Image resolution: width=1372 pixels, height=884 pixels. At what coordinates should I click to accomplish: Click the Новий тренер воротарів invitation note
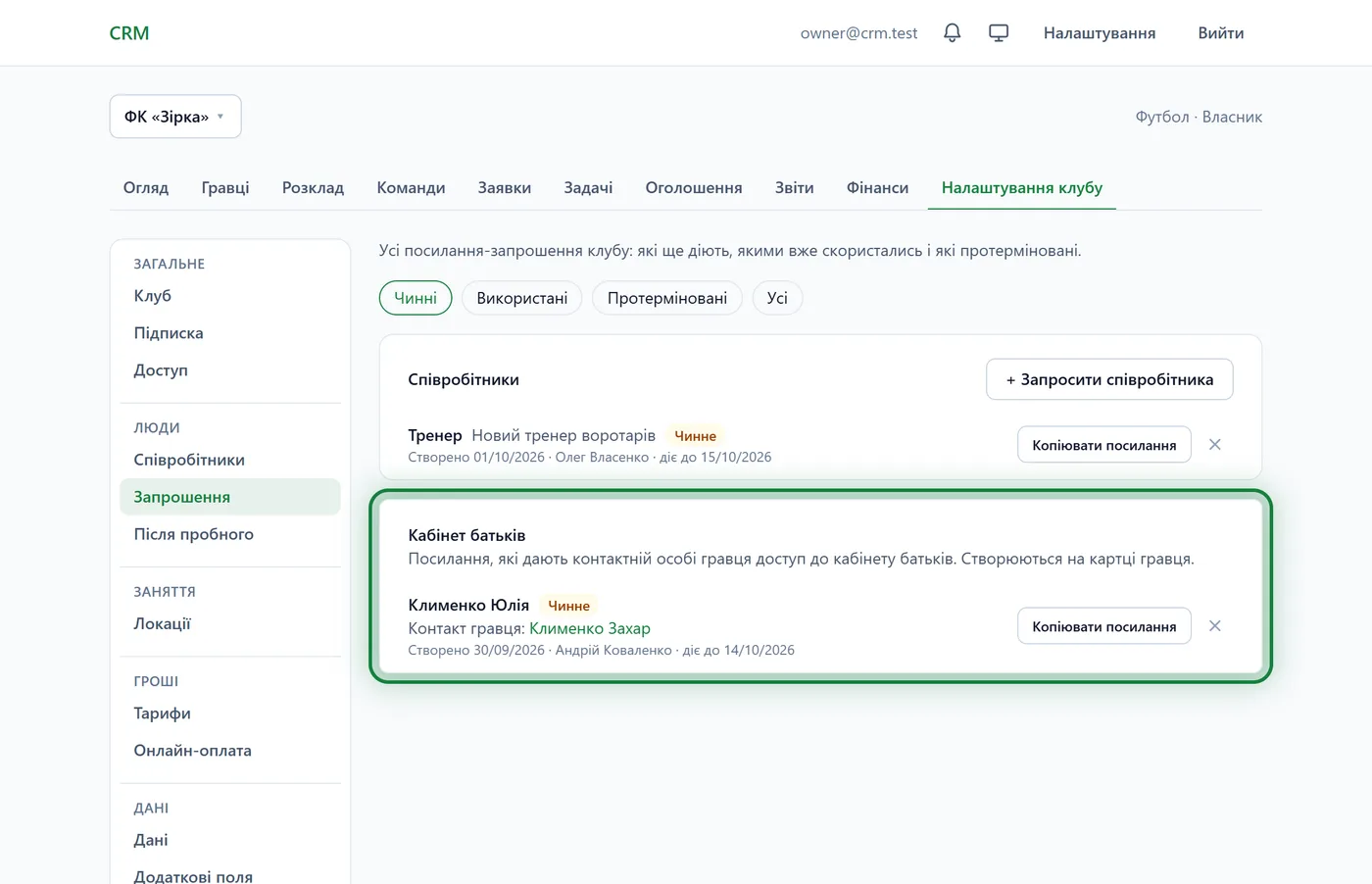(x=563, y=435)
